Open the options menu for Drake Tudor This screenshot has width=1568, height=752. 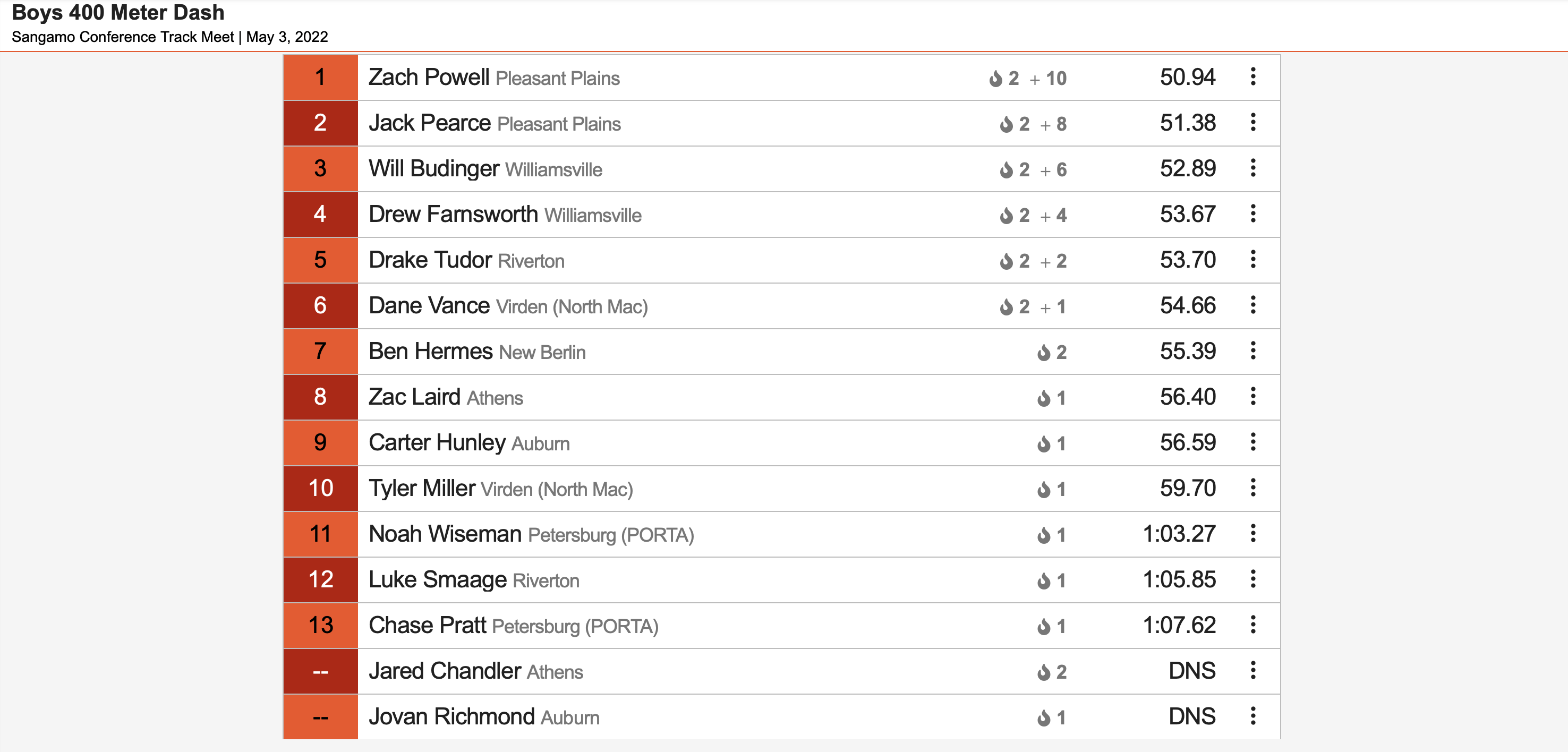[1252, 259]
